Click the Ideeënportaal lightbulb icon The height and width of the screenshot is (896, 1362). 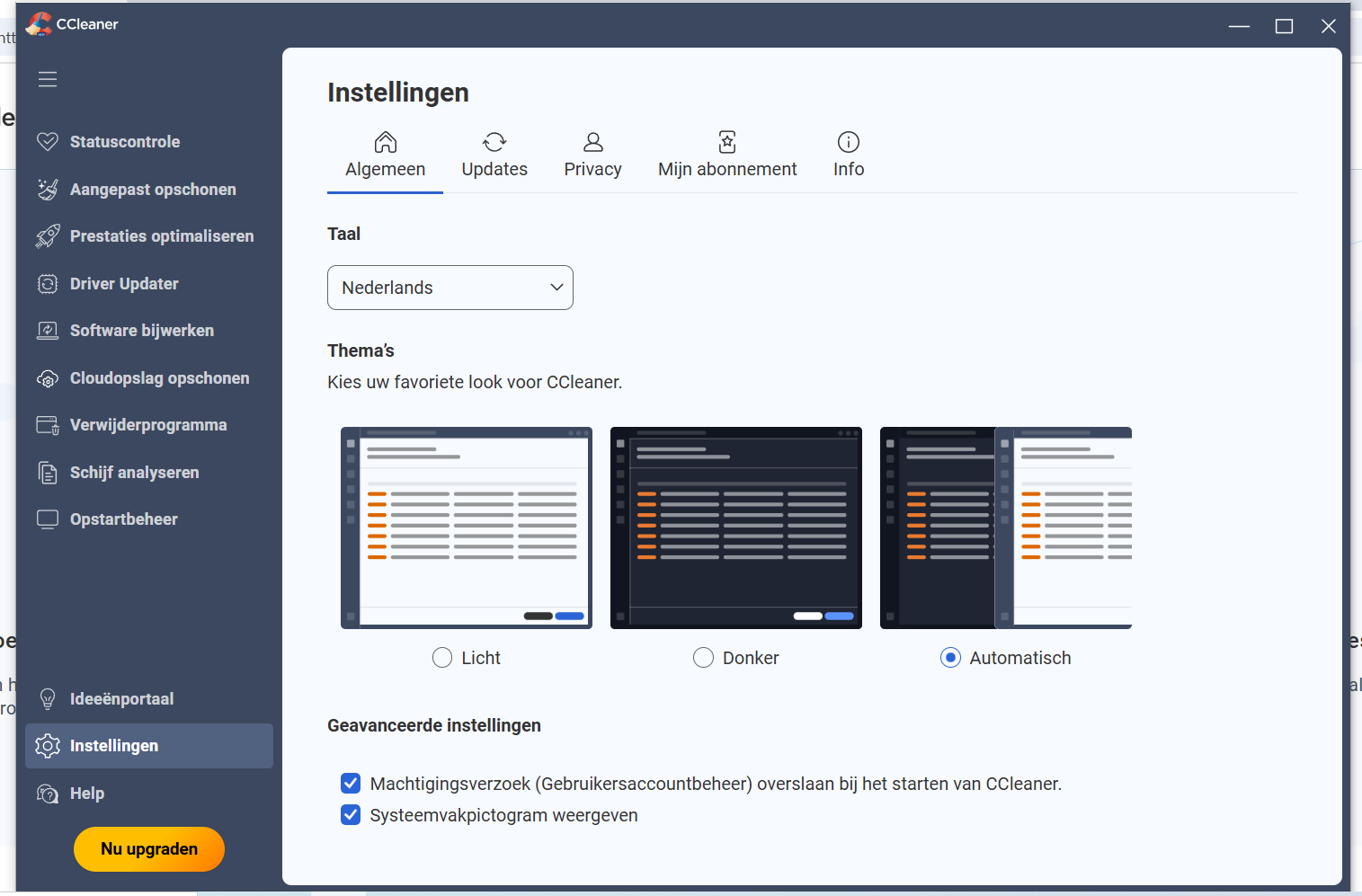[48, 699]
